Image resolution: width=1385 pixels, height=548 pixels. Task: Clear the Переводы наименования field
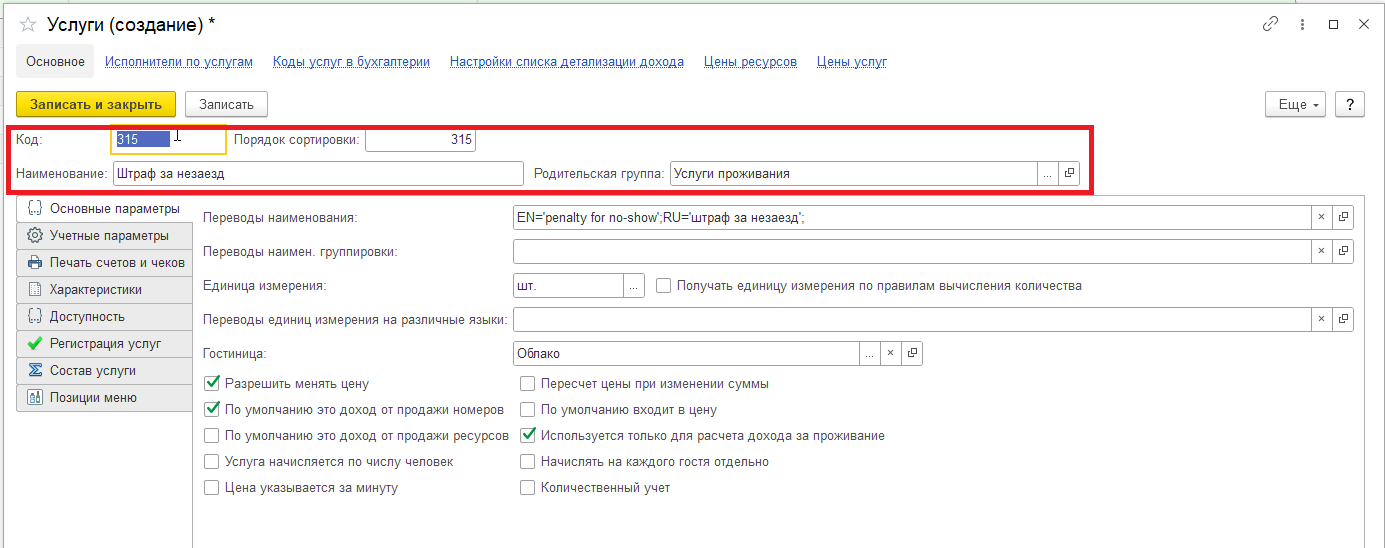click(x=1321, y=217)
